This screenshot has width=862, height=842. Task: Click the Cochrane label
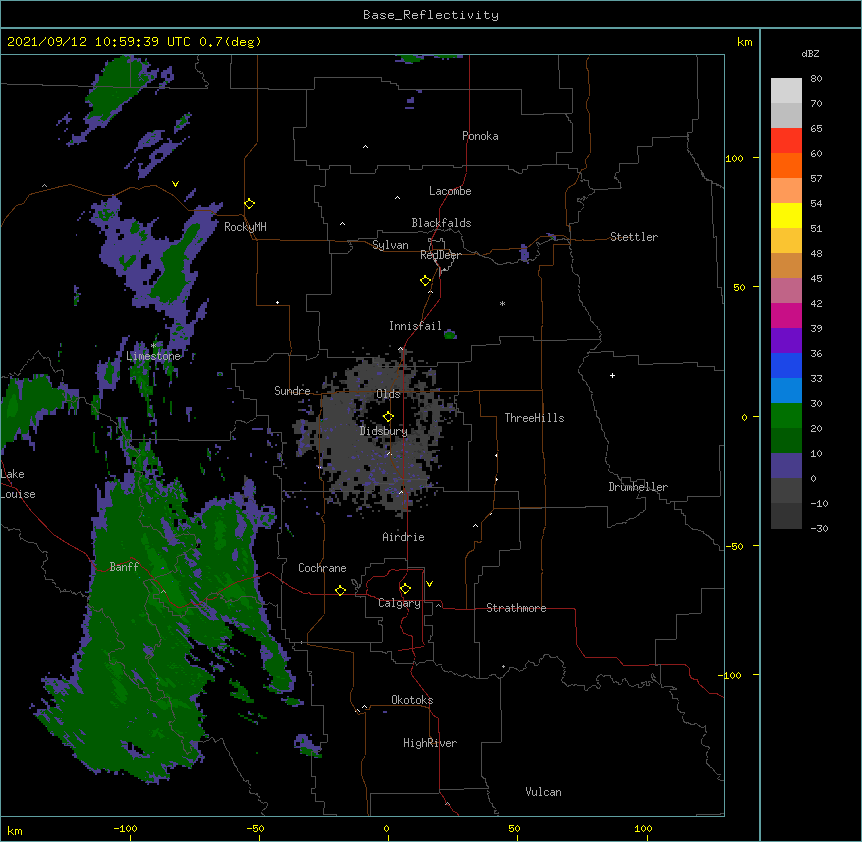pos(322,568)
